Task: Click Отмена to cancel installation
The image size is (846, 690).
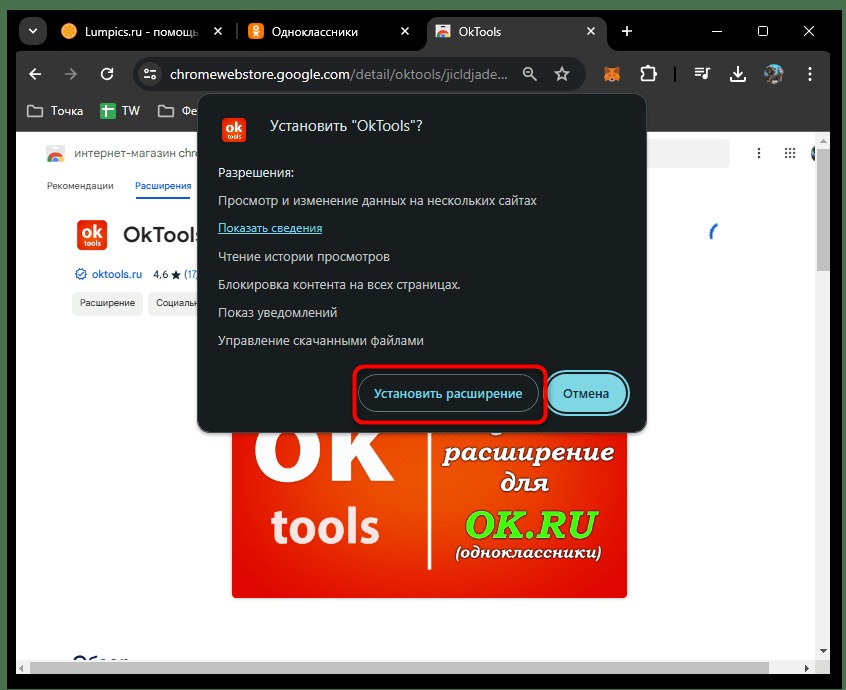Action: (x=586, y=393)
